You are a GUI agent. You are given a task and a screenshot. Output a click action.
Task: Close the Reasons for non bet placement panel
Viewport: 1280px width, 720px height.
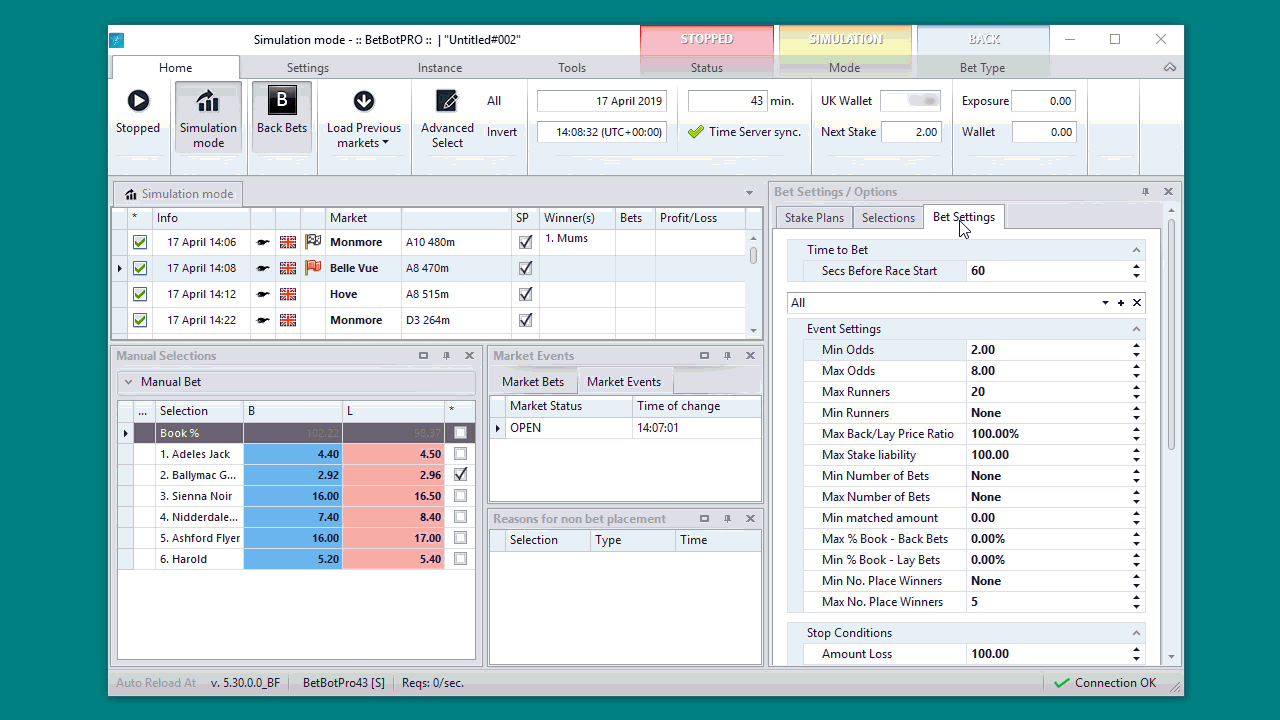(750, 519)
